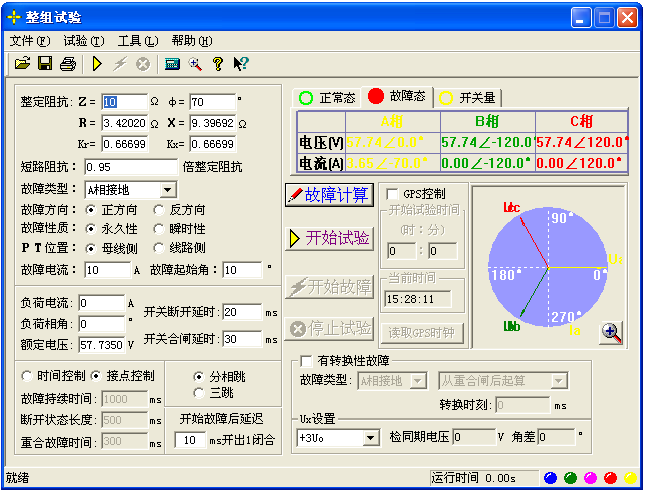Viewport: 647px width, 492px height.
Task: Click the 读取GPS时钟 button
Action: 421,333
